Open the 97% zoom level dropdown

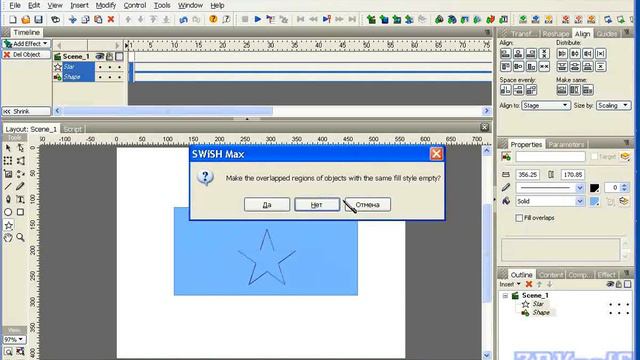point(14,339)
